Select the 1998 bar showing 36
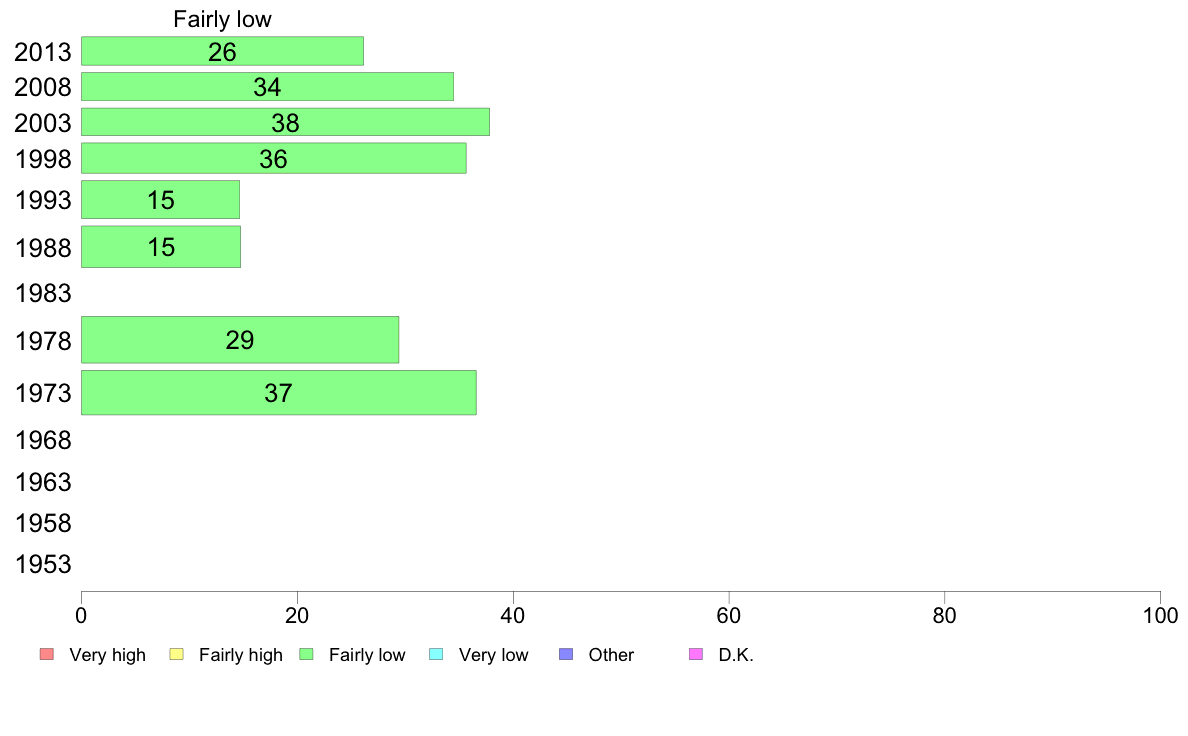 [274, 158]
